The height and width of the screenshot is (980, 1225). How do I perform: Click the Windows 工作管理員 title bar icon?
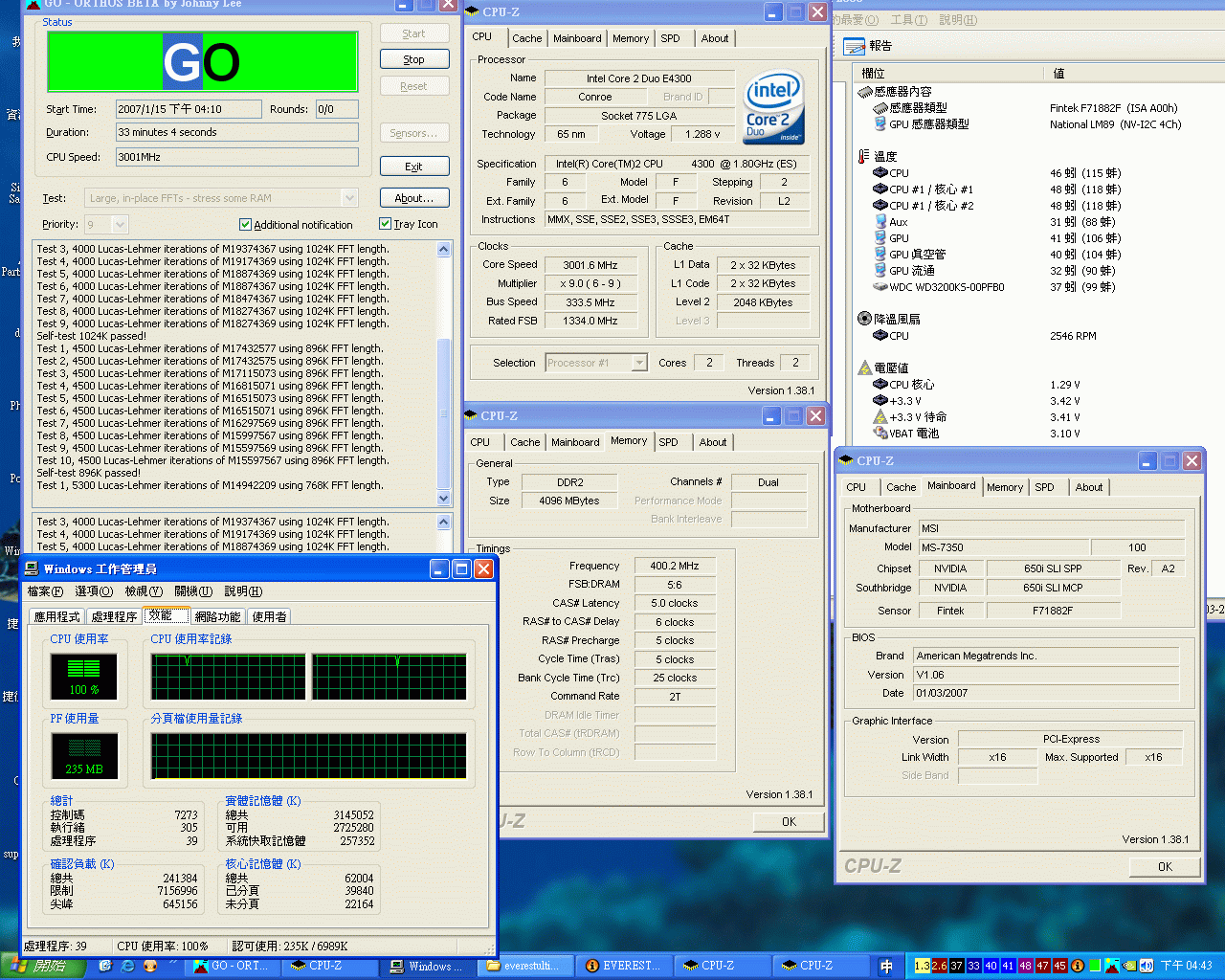tap(33, 568)
